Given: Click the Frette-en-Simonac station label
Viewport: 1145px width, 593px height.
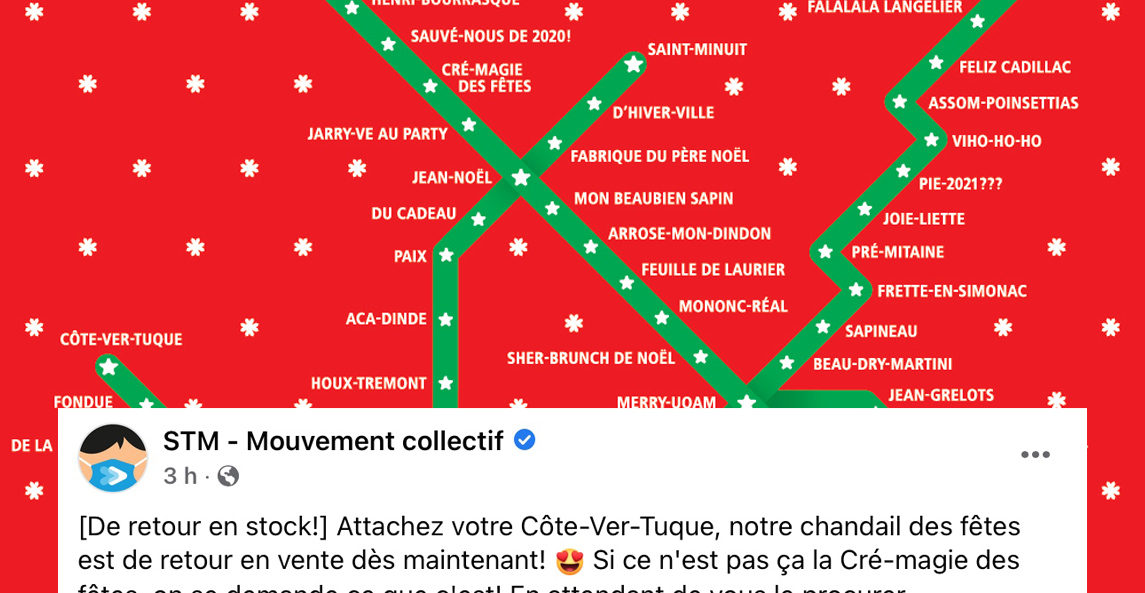Looking at the screenshot, I should (952, 291).
